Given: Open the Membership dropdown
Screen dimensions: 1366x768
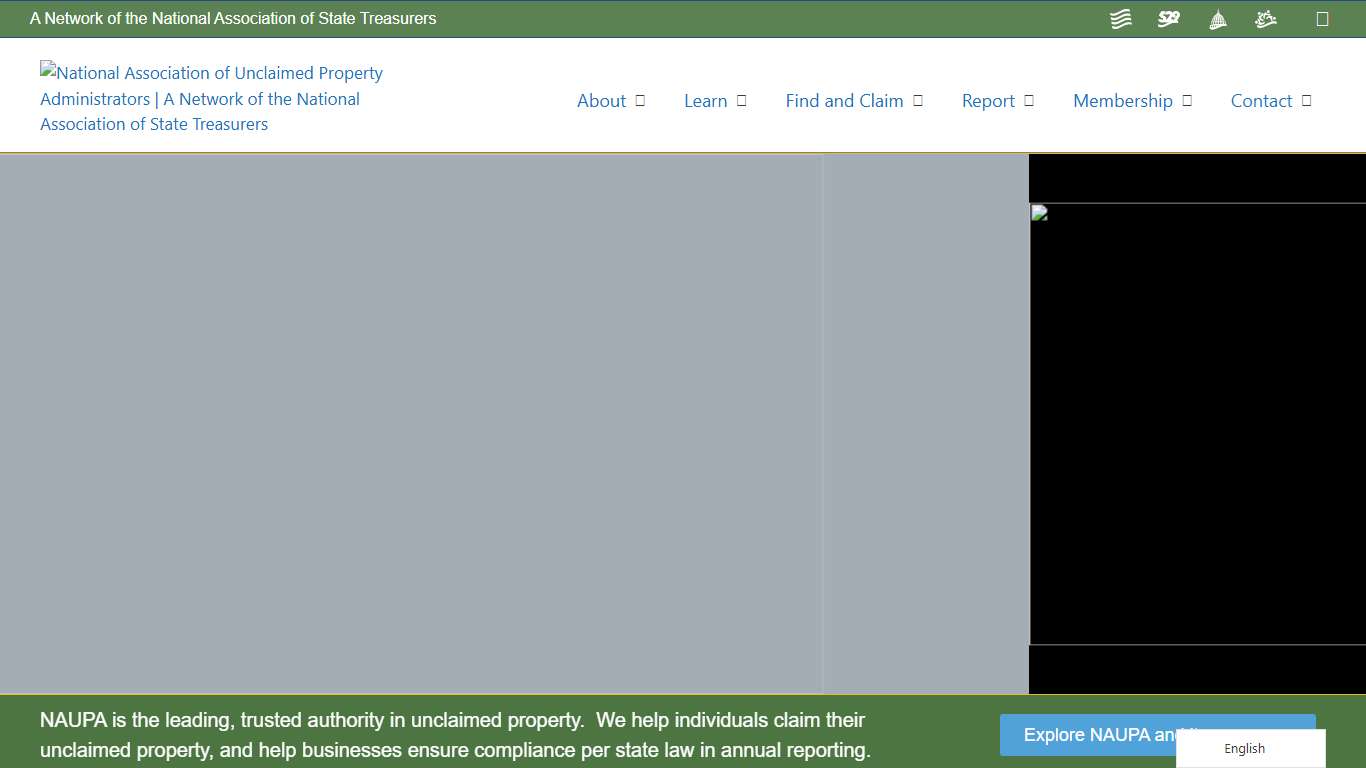Looking at the screenshot, I should pos(1187,100).
